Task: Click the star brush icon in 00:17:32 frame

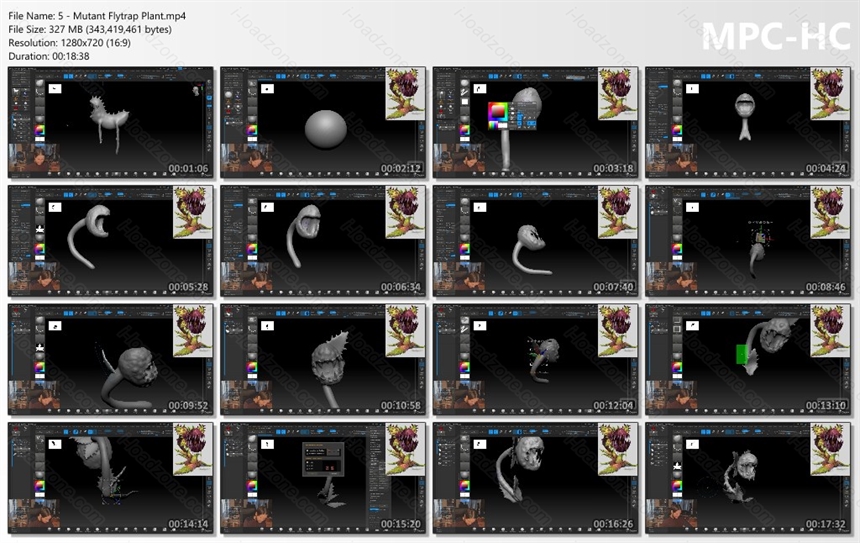Action: coord(677,466)
